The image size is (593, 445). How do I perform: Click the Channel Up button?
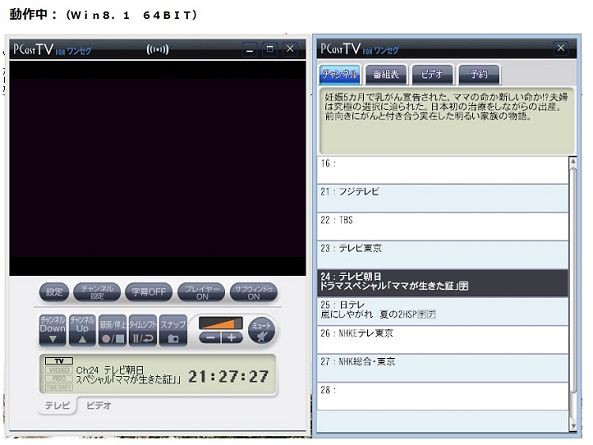point(82,330)
